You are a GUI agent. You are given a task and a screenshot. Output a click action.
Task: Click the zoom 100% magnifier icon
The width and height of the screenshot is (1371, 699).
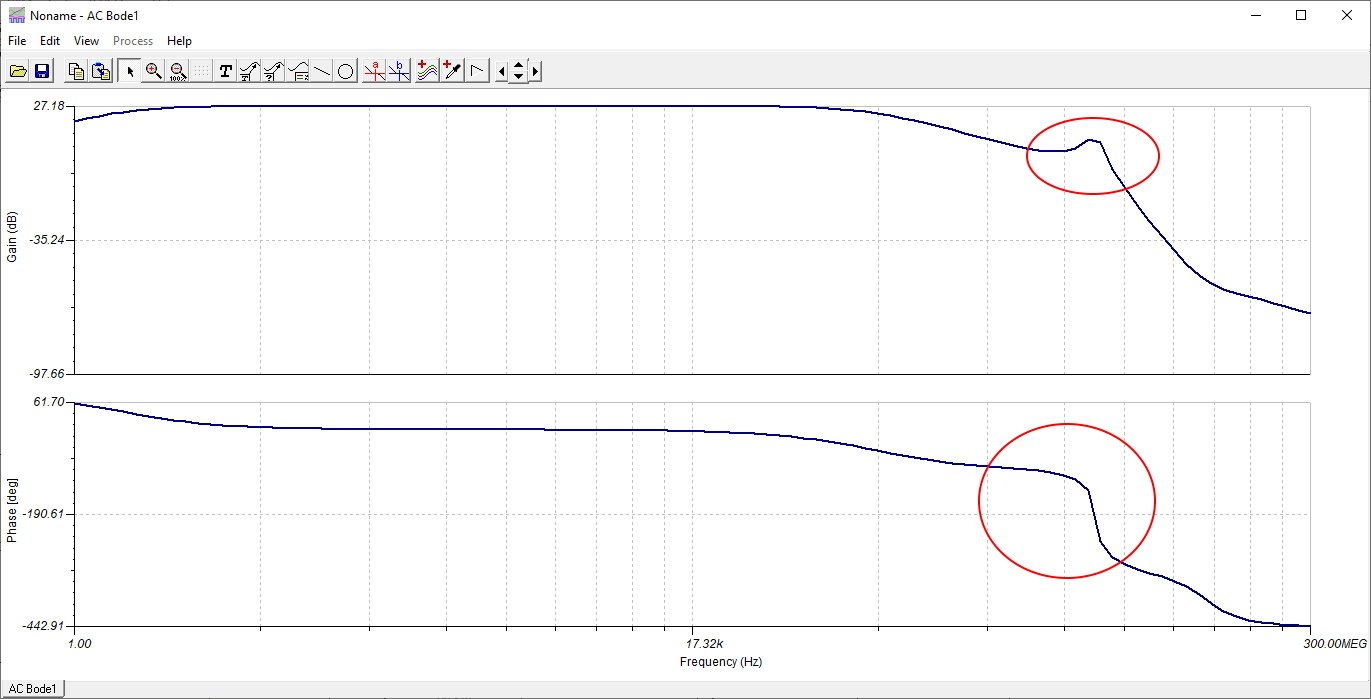(178, 71)
